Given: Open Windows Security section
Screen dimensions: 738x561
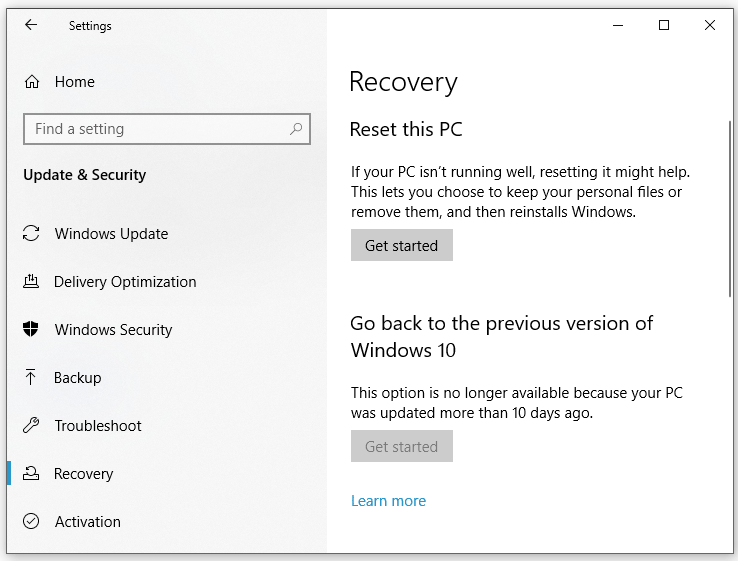Looking at the screenshot, I should pos(113,329).
